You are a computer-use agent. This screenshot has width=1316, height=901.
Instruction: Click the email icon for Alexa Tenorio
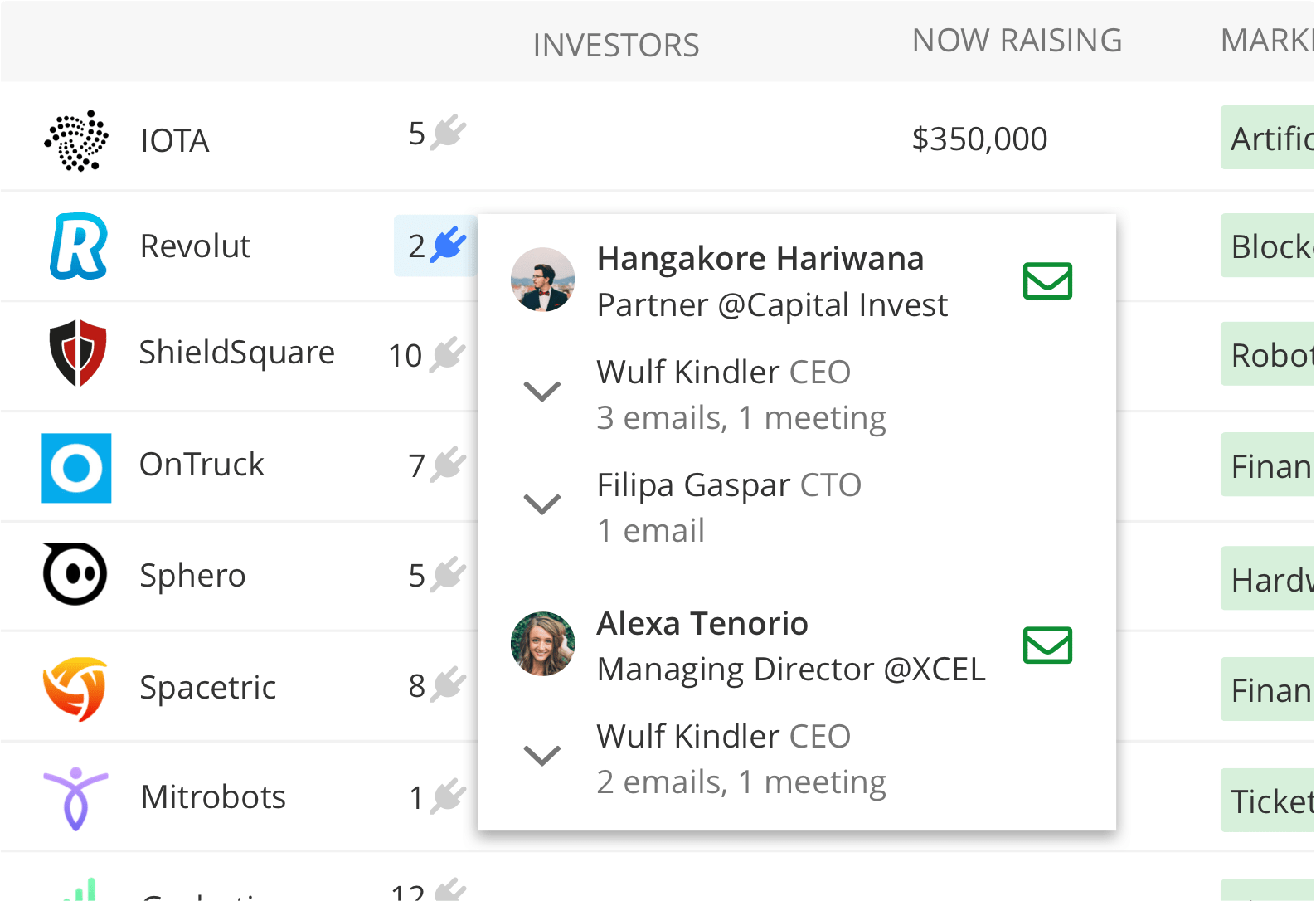coord(1047,645)
